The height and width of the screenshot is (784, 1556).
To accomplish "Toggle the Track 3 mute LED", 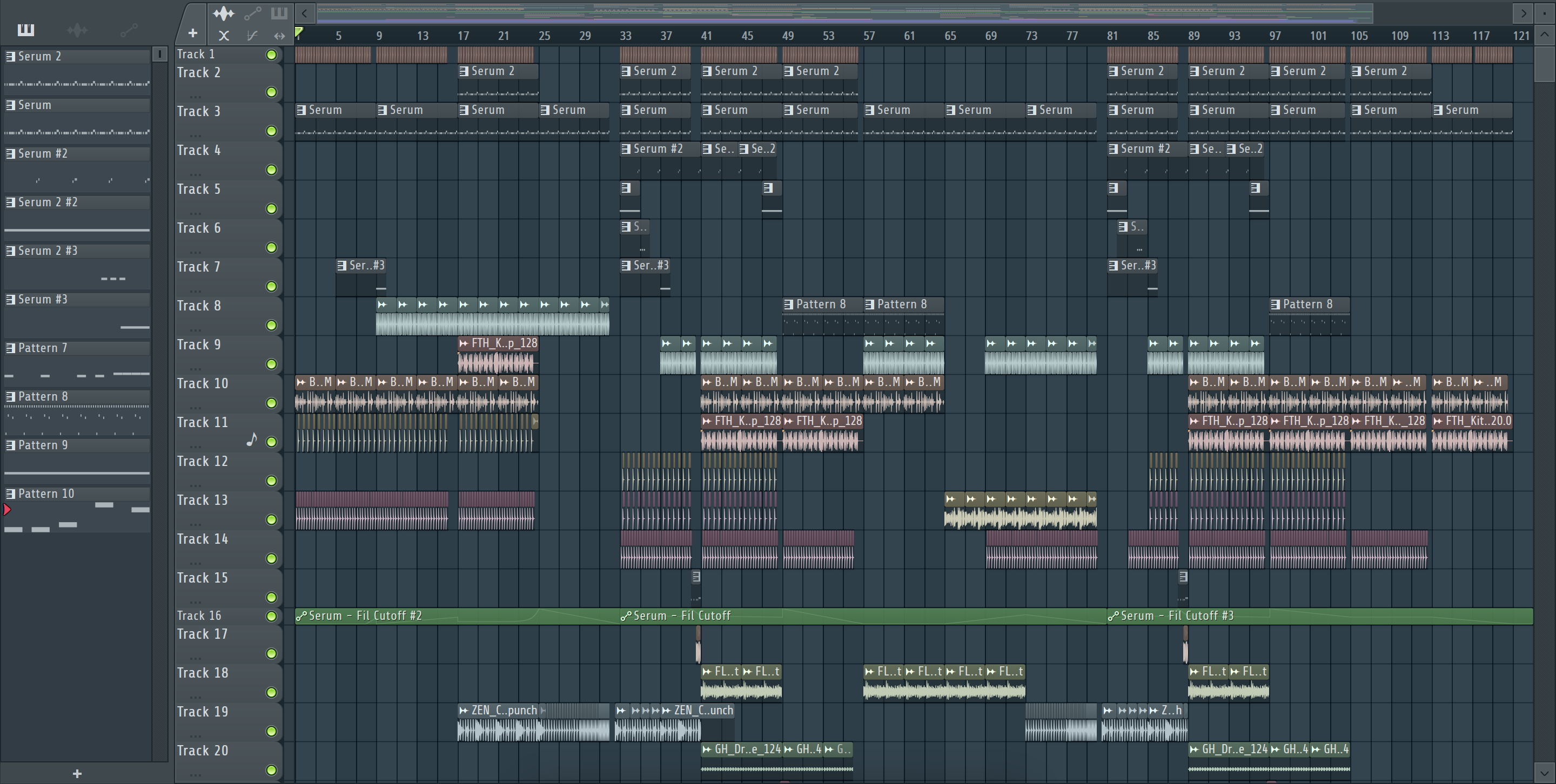I will 271,131.
